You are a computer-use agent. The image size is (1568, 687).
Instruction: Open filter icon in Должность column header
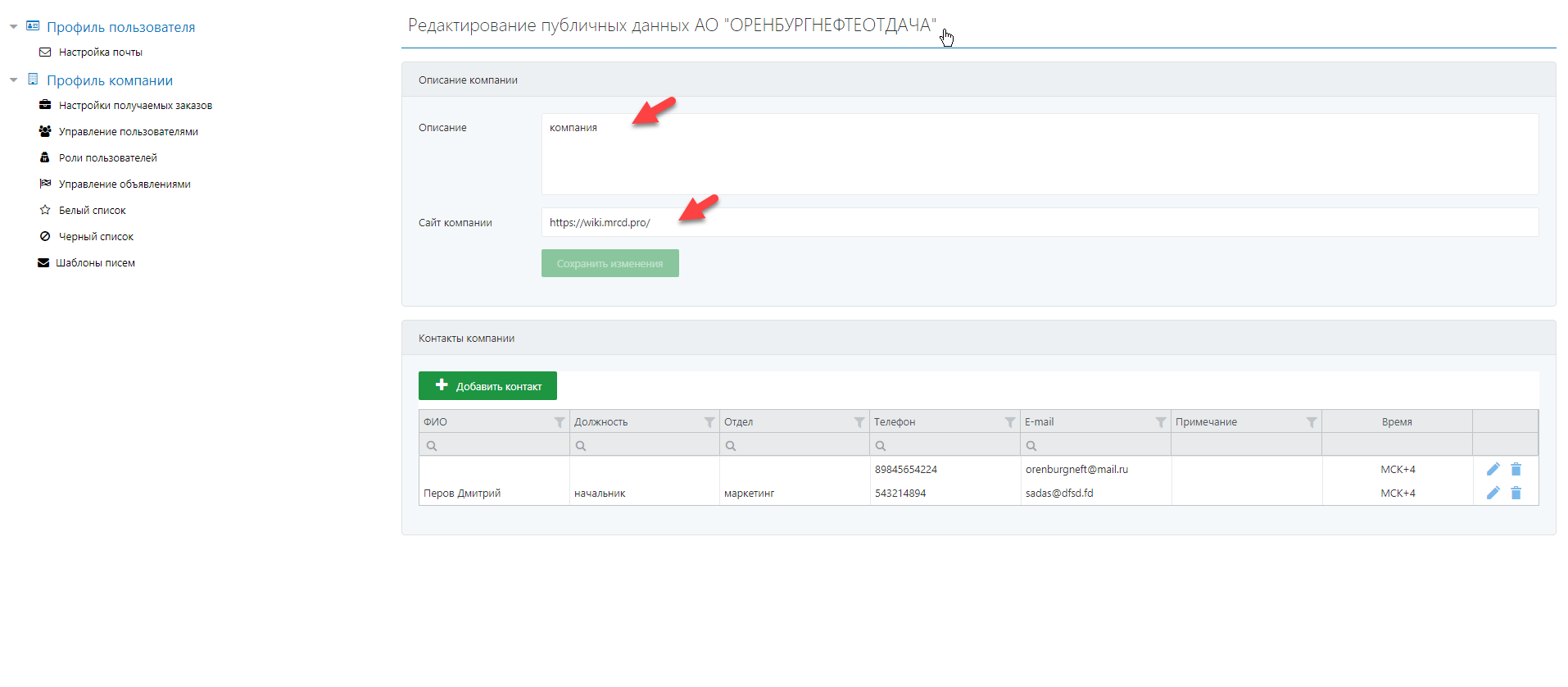(x=709, y=422)
